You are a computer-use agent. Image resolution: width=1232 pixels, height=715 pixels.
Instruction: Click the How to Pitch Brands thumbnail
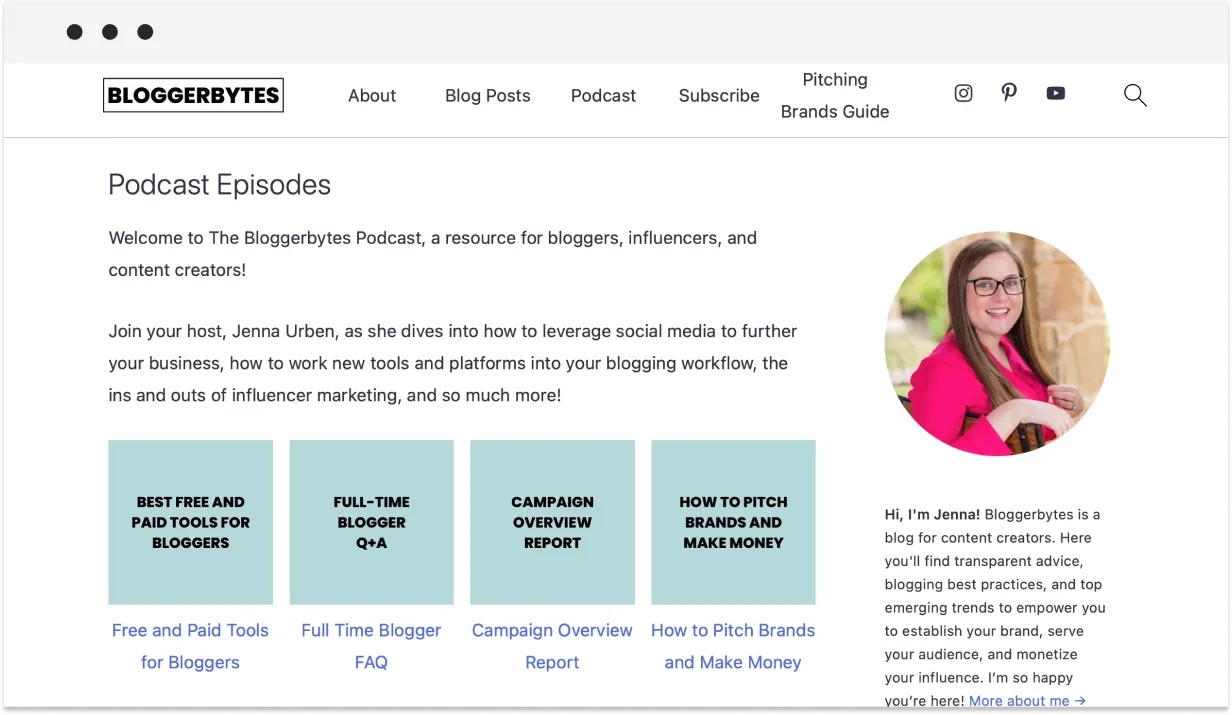point(733,522)
